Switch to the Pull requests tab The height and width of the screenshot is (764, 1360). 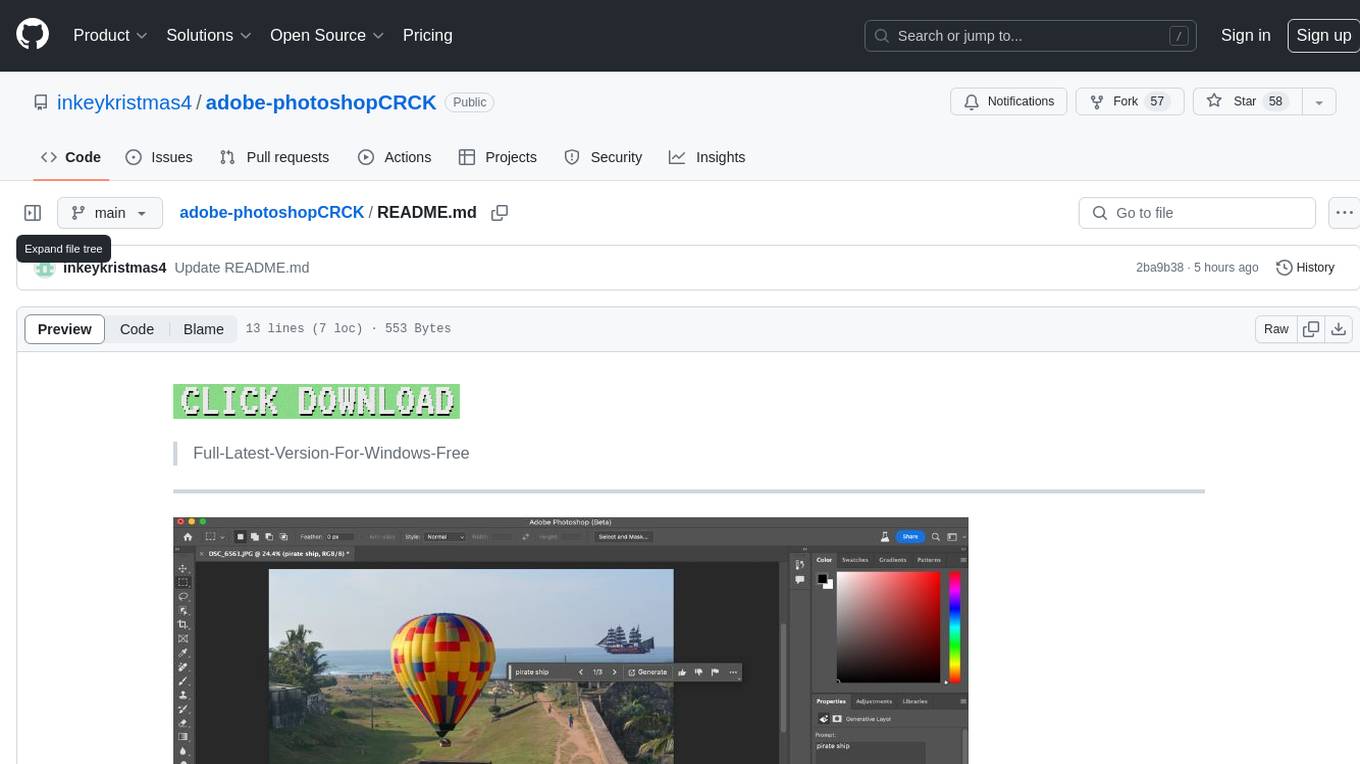point(274,157)
